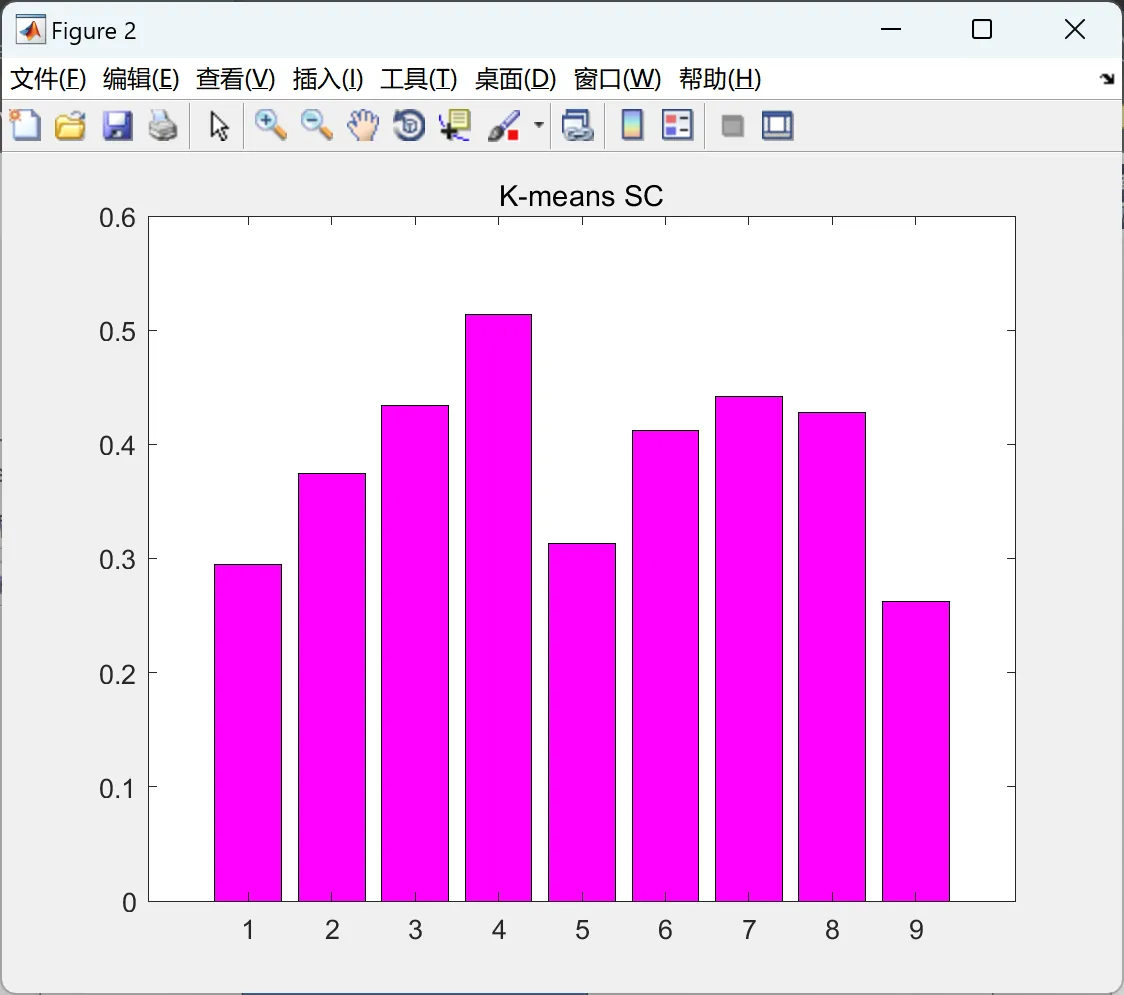Print the figure using the printer icon
This screenshot has width=1124, height=995.
(163, 125)
